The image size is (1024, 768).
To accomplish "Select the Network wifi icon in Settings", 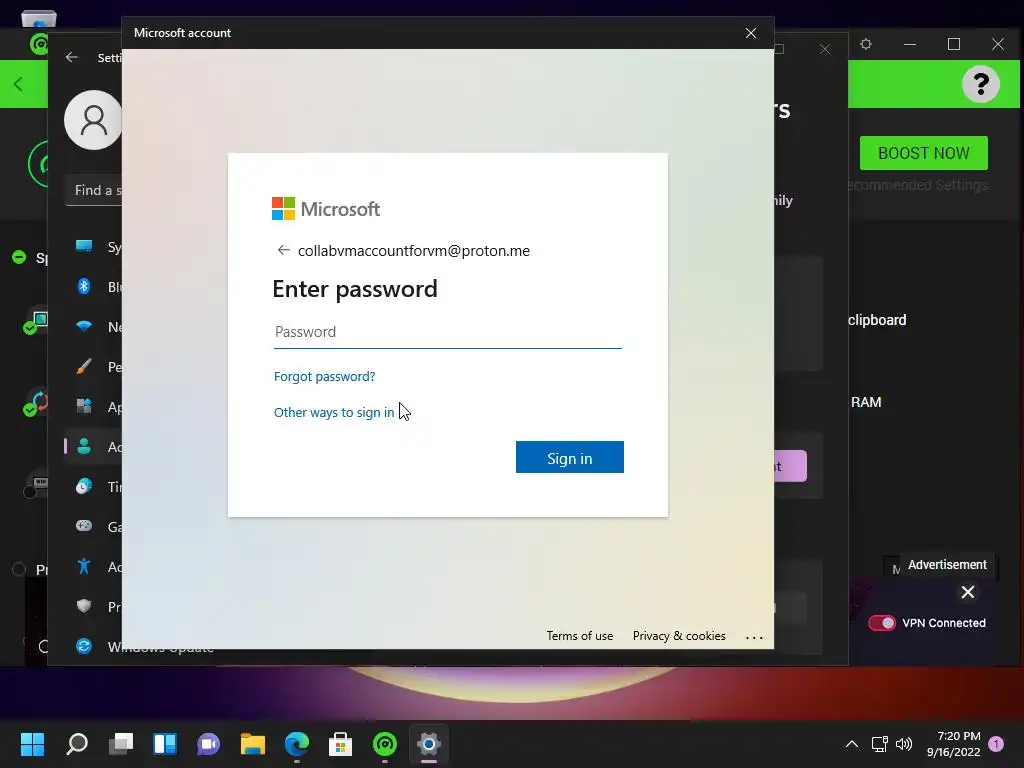I will pos(84,327).
